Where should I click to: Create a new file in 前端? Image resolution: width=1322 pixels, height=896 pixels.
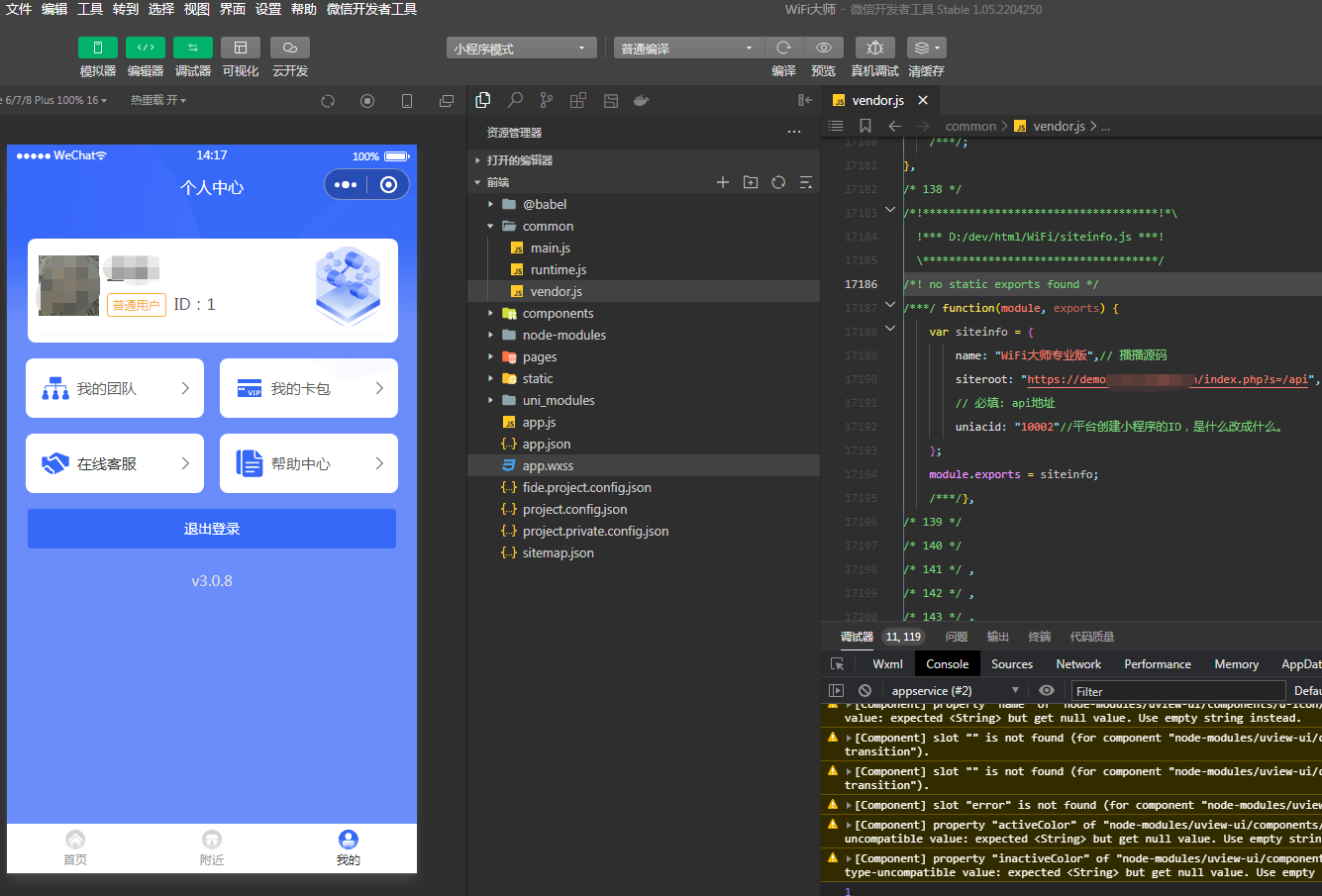coord(723,182)
